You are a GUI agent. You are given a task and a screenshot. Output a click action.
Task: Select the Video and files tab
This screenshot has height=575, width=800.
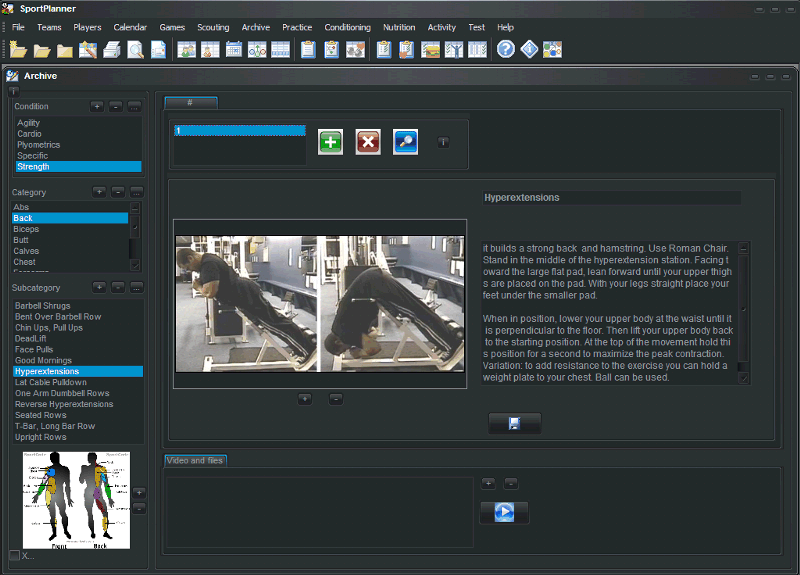click(195, 461)
